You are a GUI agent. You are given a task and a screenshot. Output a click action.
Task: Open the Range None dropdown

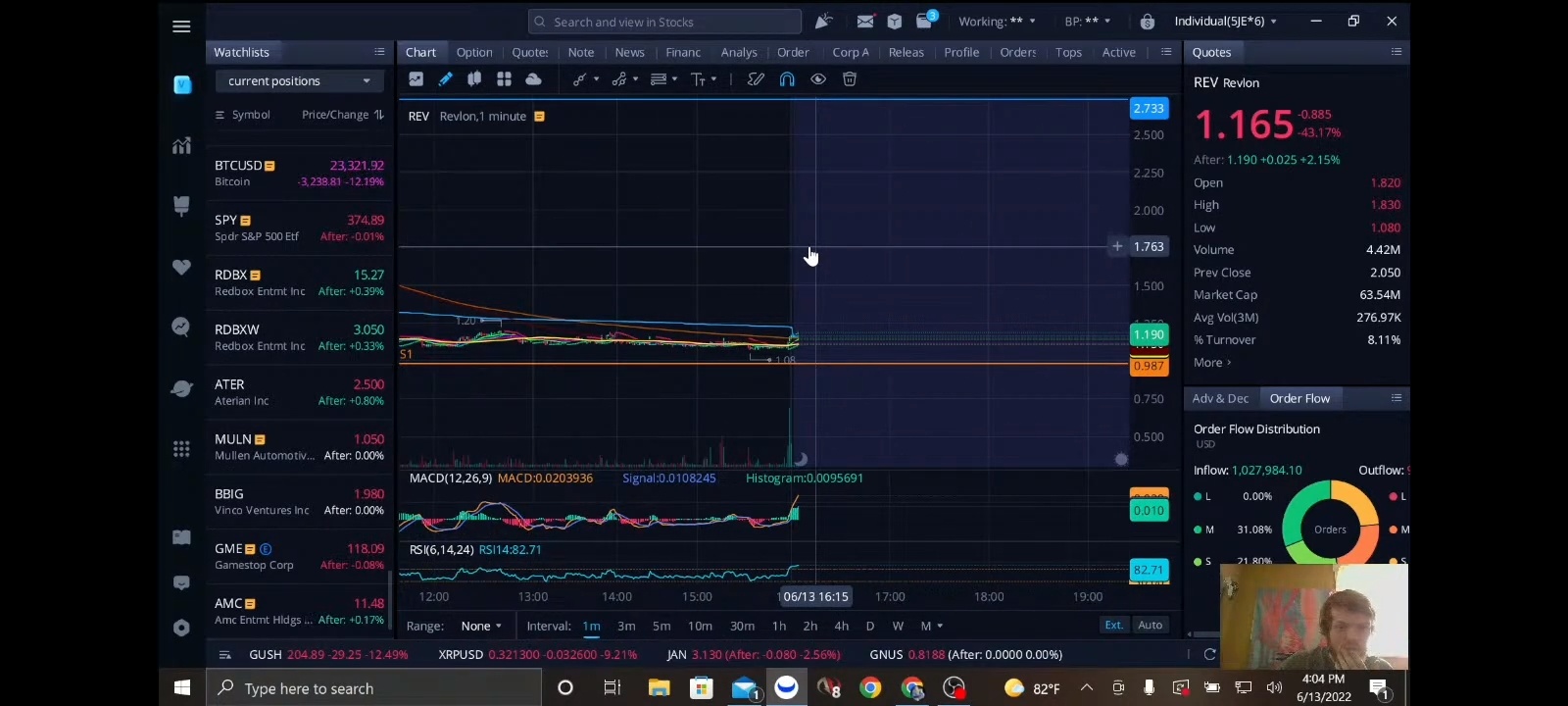[481, 626]
